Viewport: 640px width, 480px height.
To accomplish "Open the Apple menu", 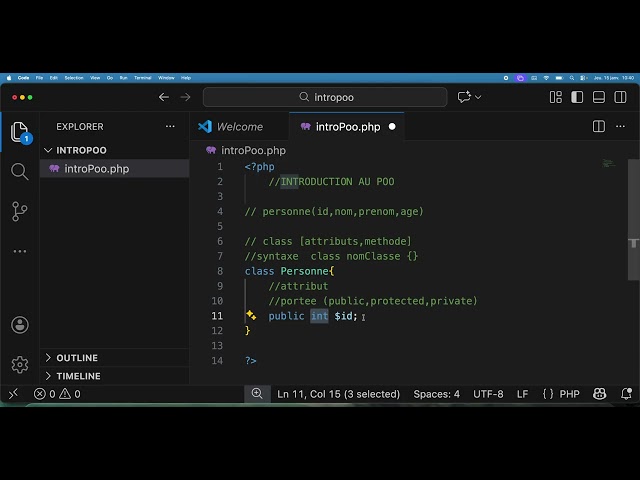I will pyautogui.click(x=9, y=78).
